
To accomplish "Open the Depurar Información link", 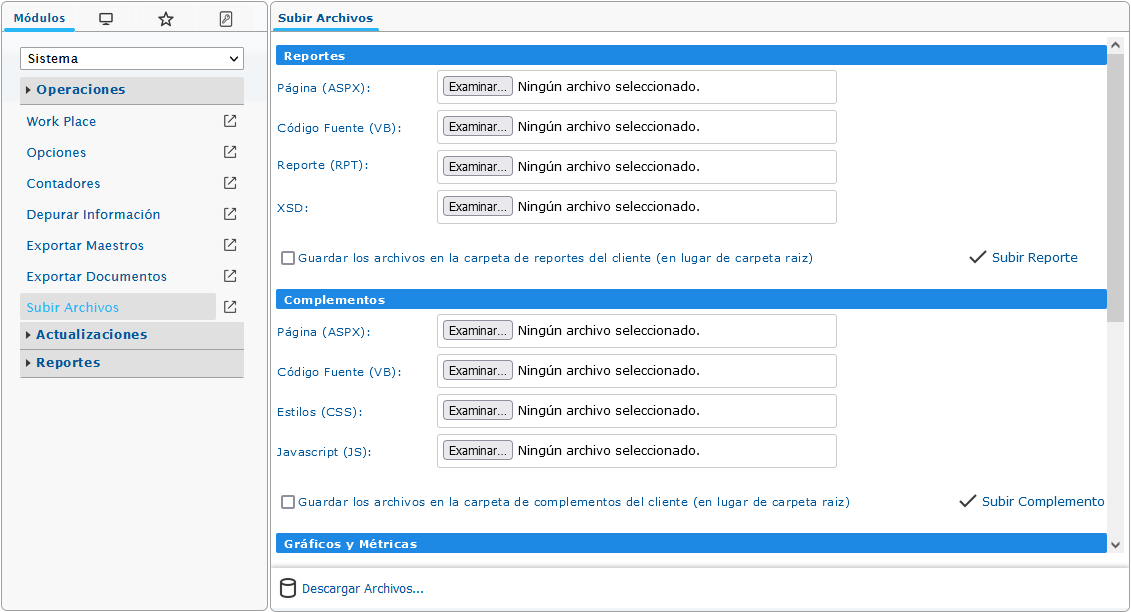I will 93,214.
